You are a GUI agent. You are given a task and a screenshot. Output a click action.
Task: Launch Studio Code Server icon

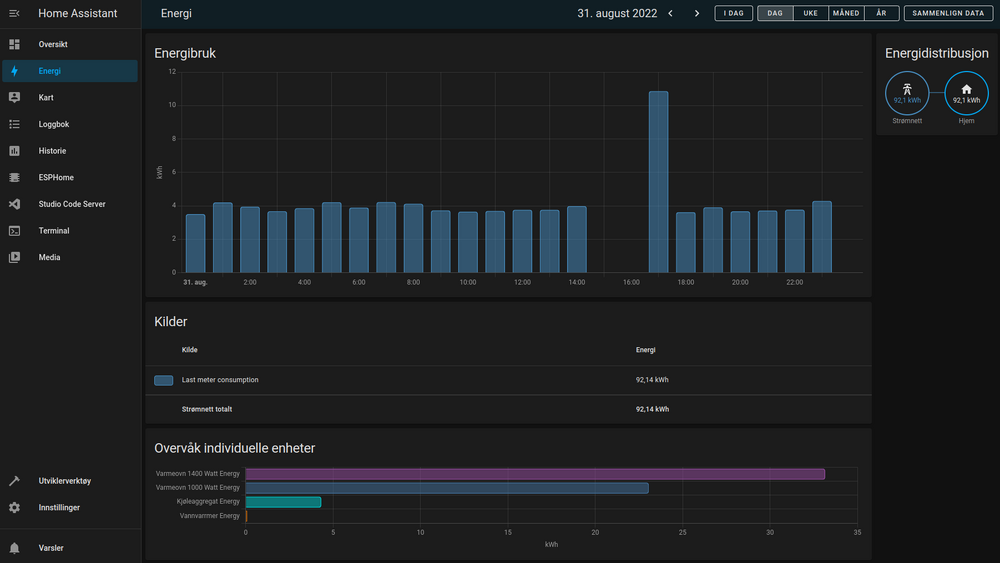coord(14,204)
